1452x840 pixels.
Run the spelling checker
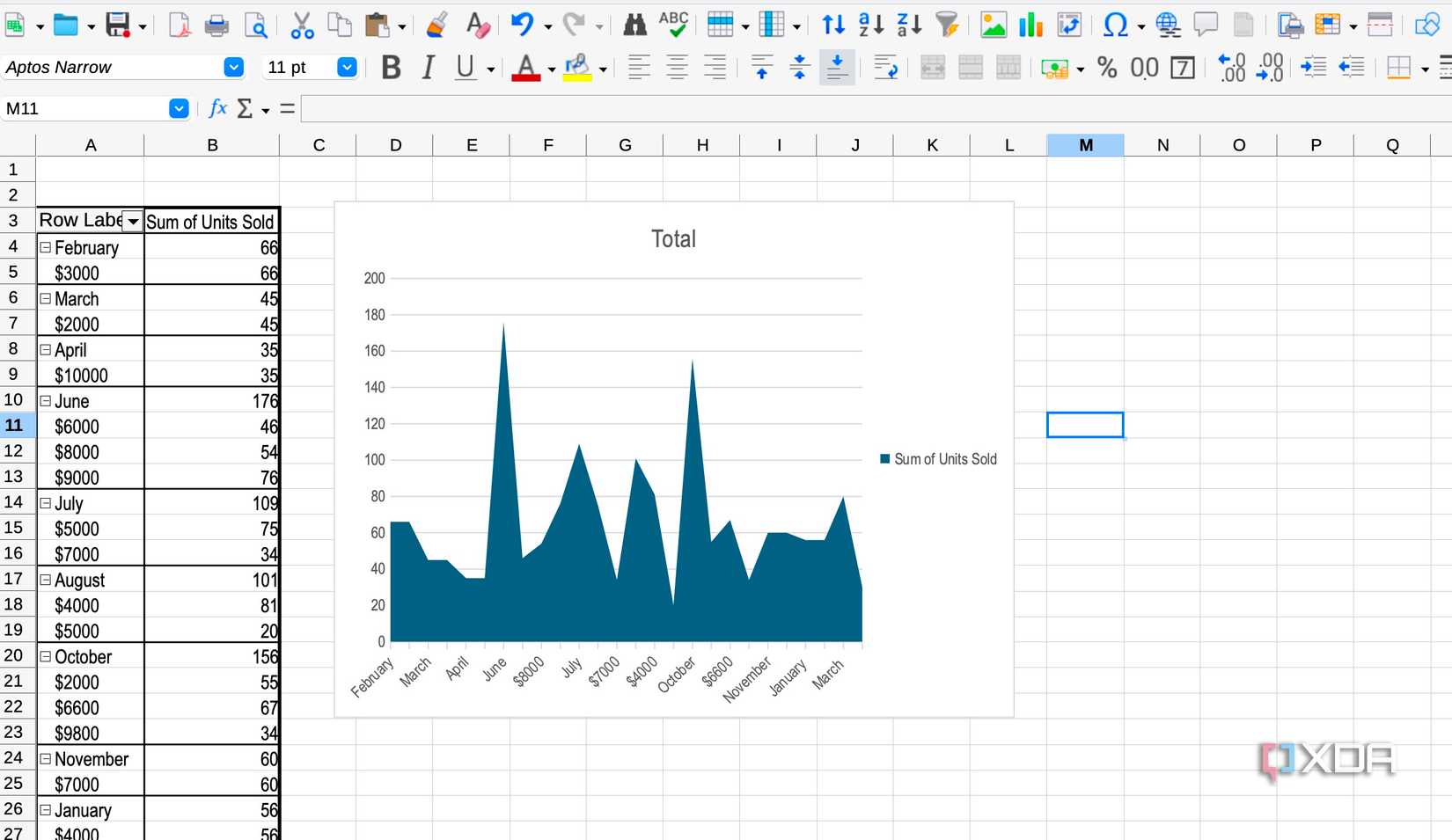click(x=673, y=25)
